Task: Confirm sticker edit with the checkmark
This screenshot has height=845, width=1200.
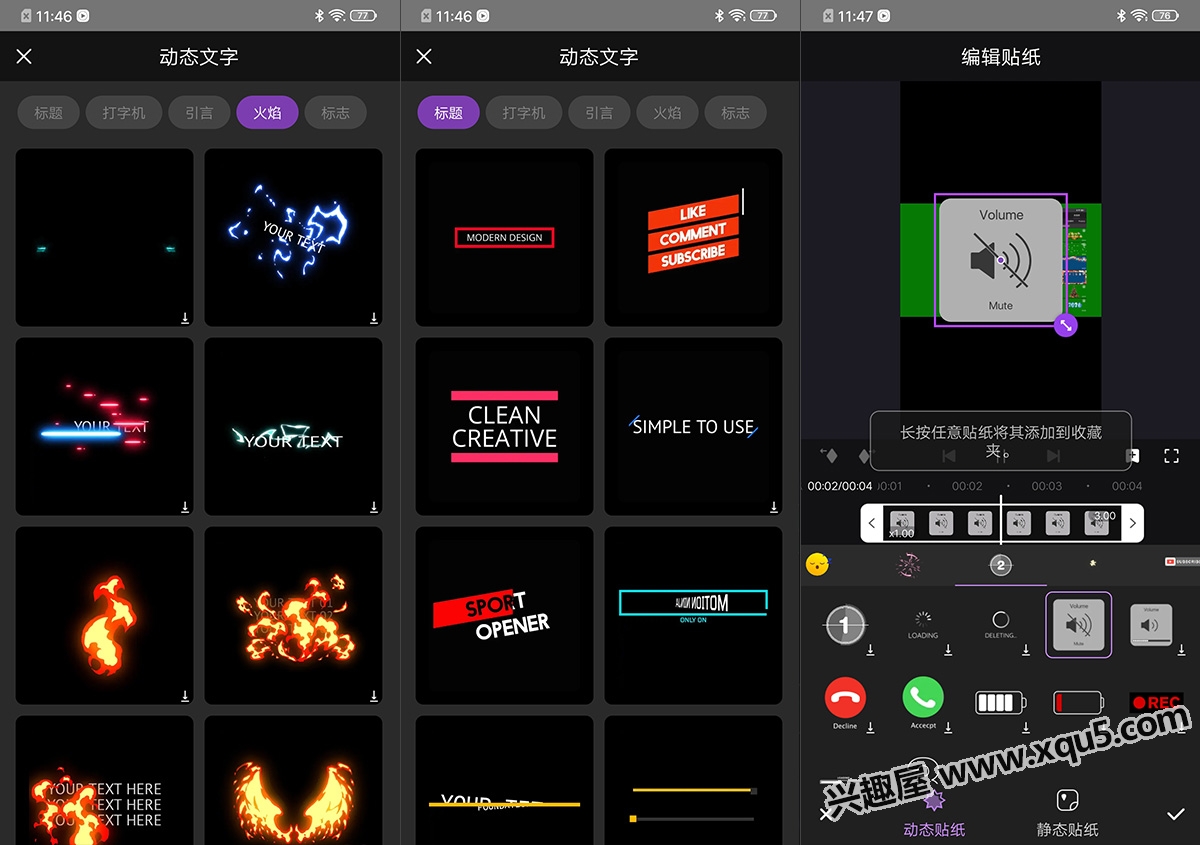Action: tap(1176, 814)
